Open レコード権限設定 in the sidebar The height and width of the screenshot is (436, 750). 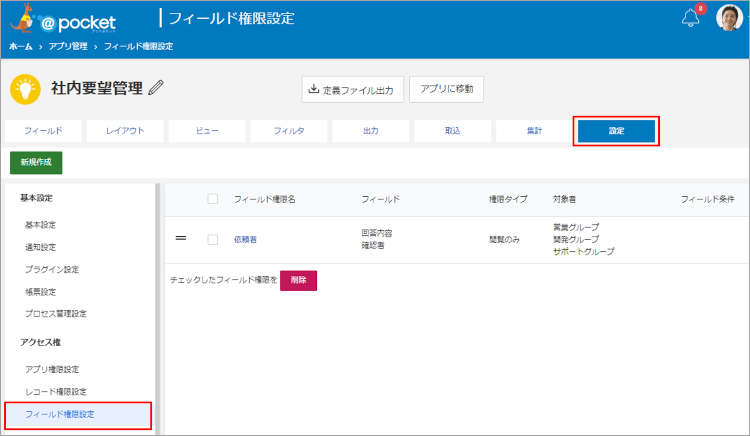56,392
